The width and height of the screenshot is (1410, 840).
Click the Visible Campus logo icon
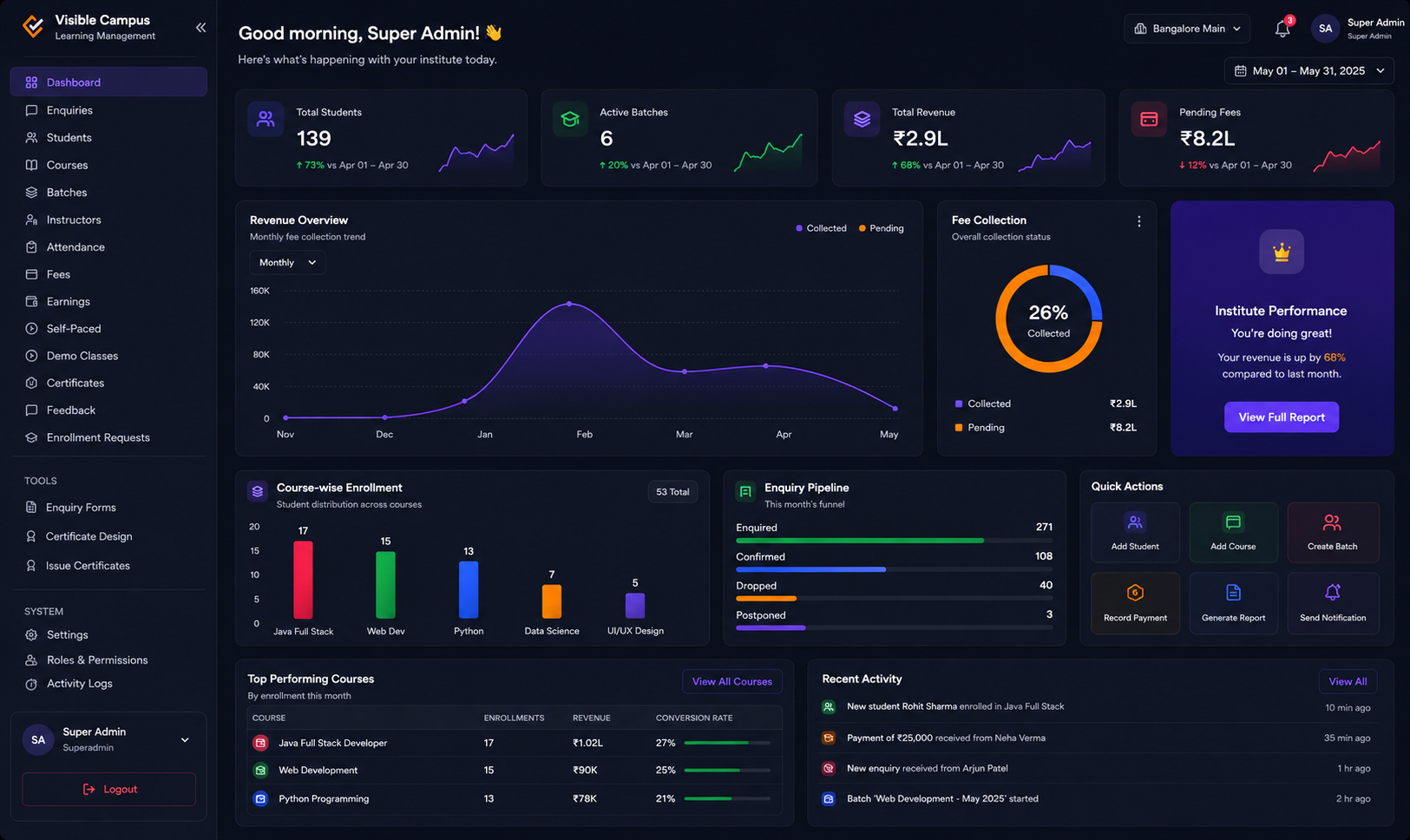[33, 27]
